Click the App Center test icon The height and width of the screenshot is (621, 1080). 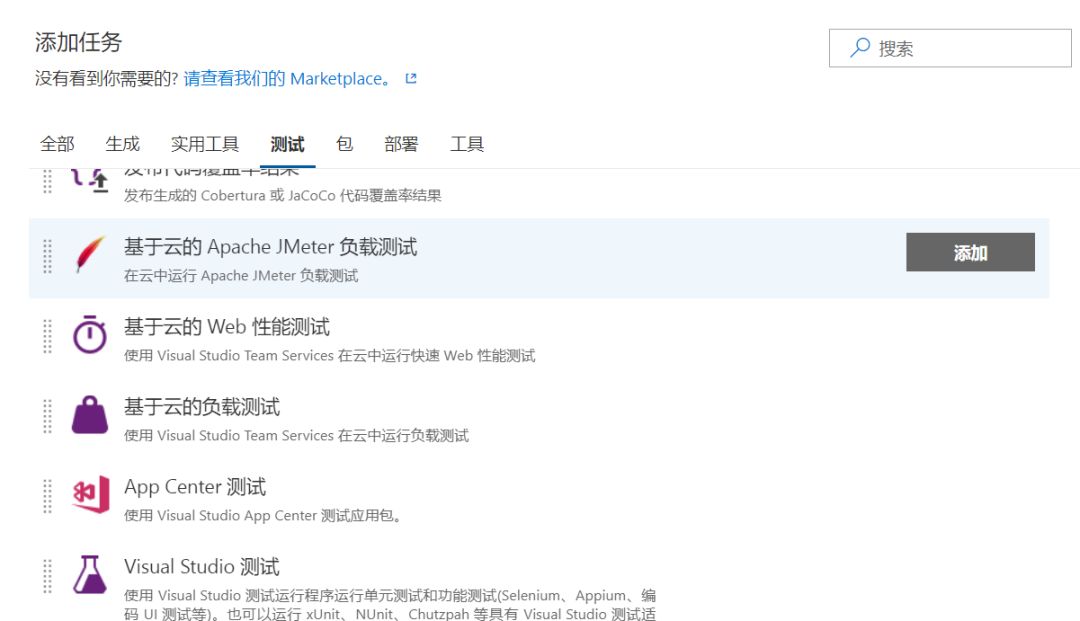pyautogui.click(x=91, y=494)
